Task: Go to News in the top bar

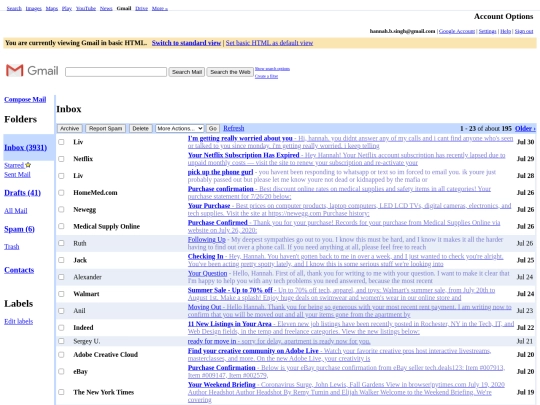Action: (106, 8)
